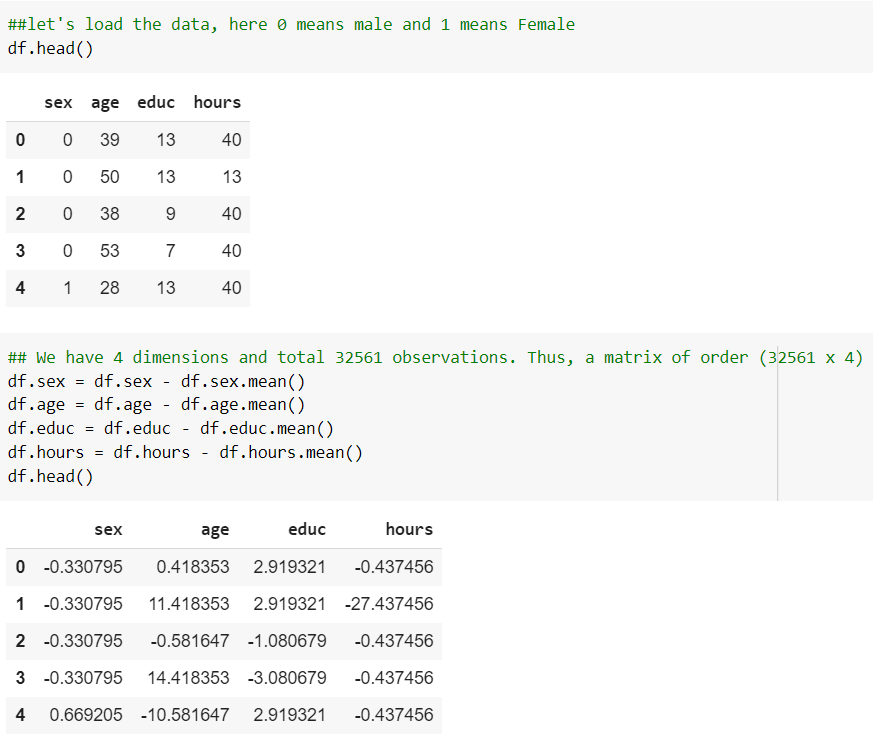Click the hours column header
873x738 pixels.
click(217, 102)
